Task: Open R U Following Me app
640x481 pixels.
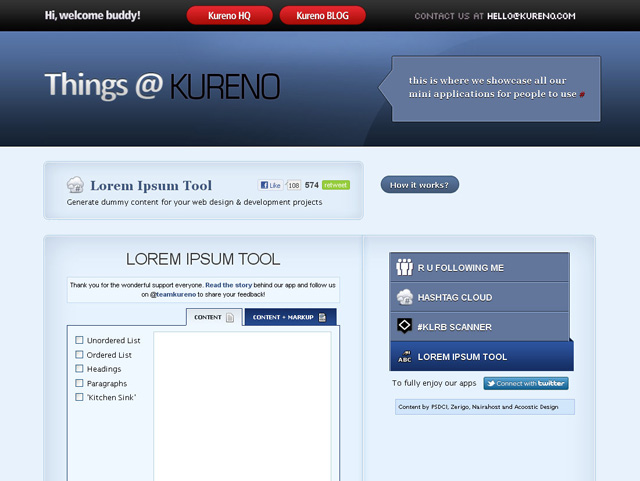Action: 479,267
